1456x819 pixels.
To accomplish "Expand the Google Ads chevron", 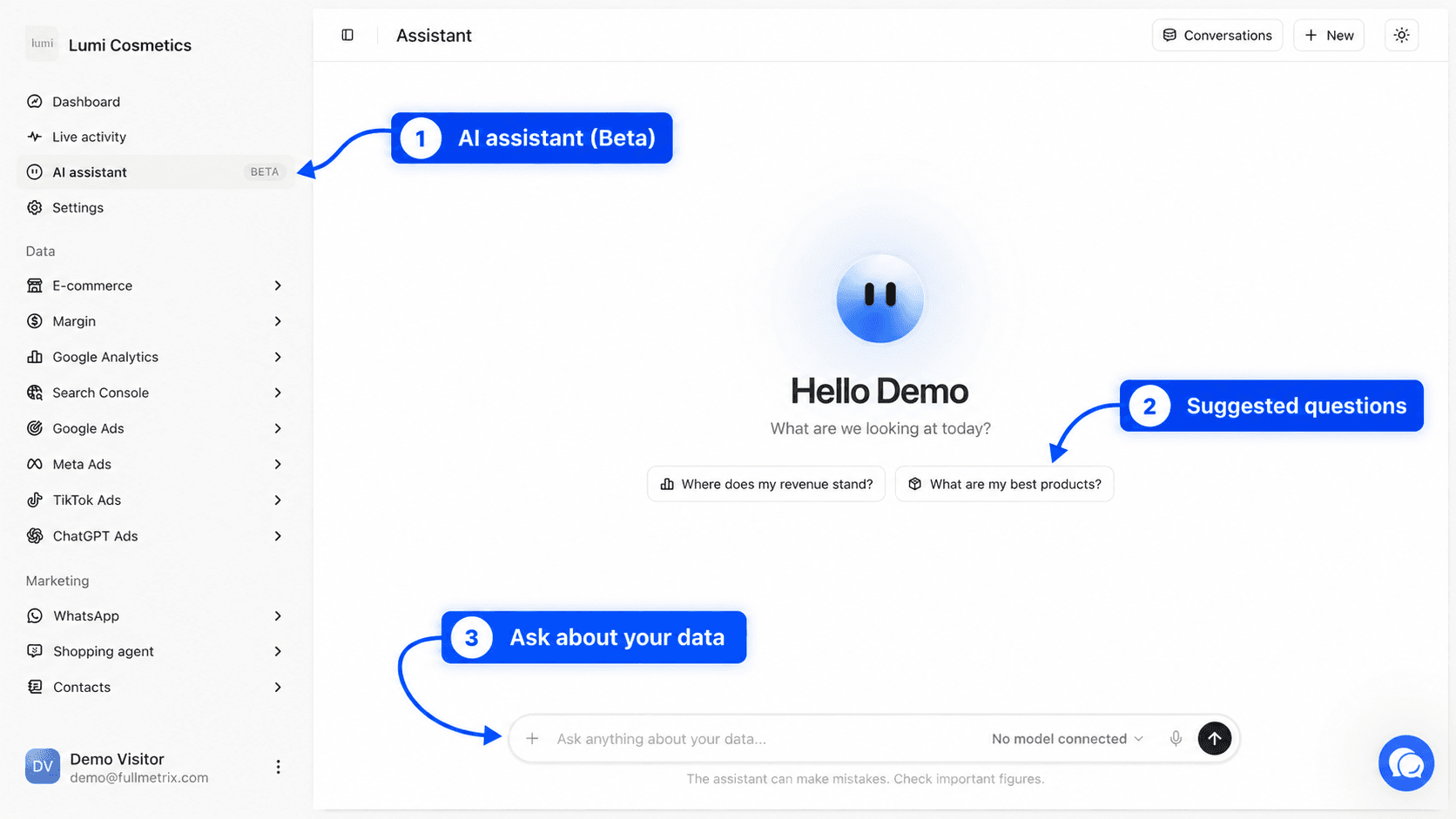I will click(x=278, y=428).
